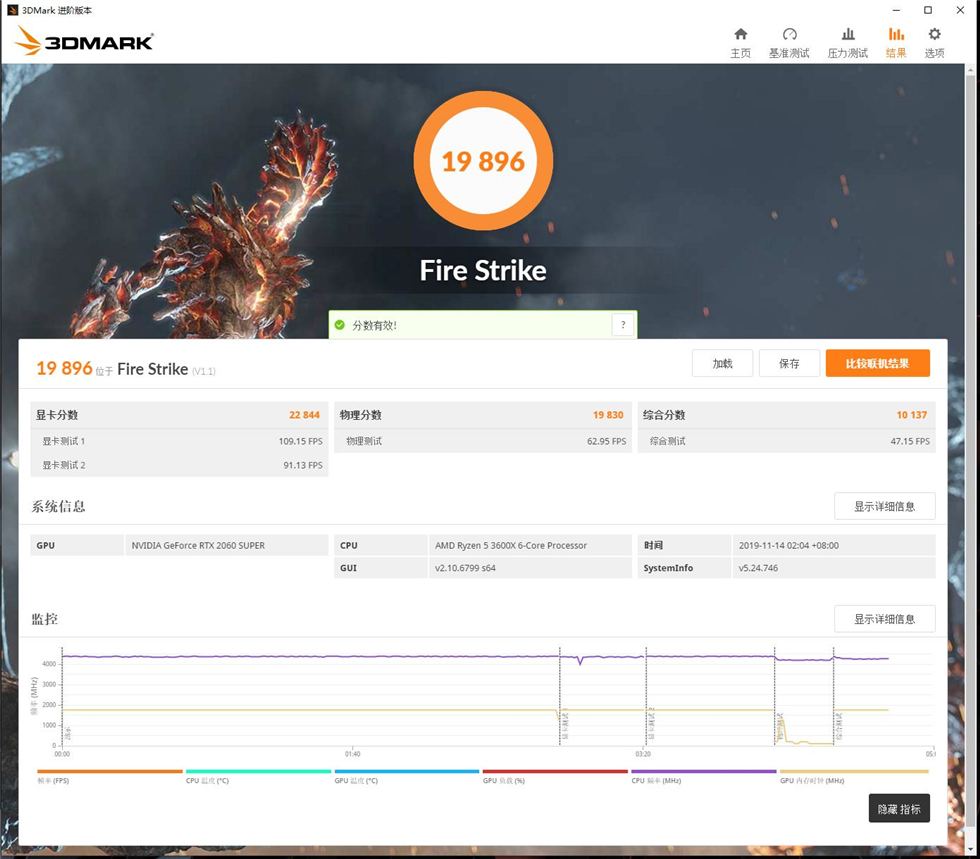980x859 pixels.
Task: Expand 显示详细信息 in the 监控 section
Action: click(x=884, y=619)
